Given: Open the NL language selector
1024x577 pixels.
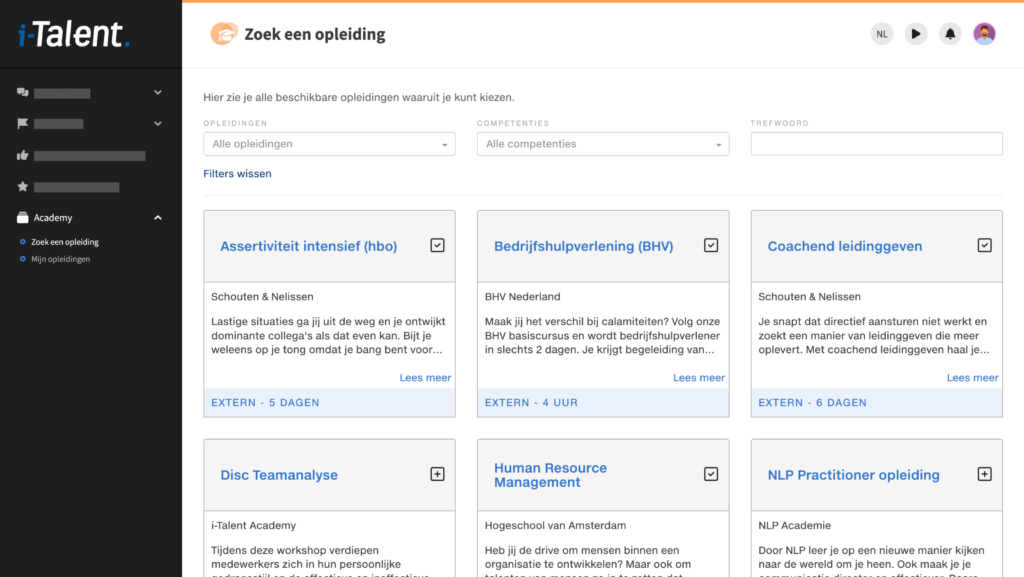Looking at the screenshot, I should (x=882, y=34).
